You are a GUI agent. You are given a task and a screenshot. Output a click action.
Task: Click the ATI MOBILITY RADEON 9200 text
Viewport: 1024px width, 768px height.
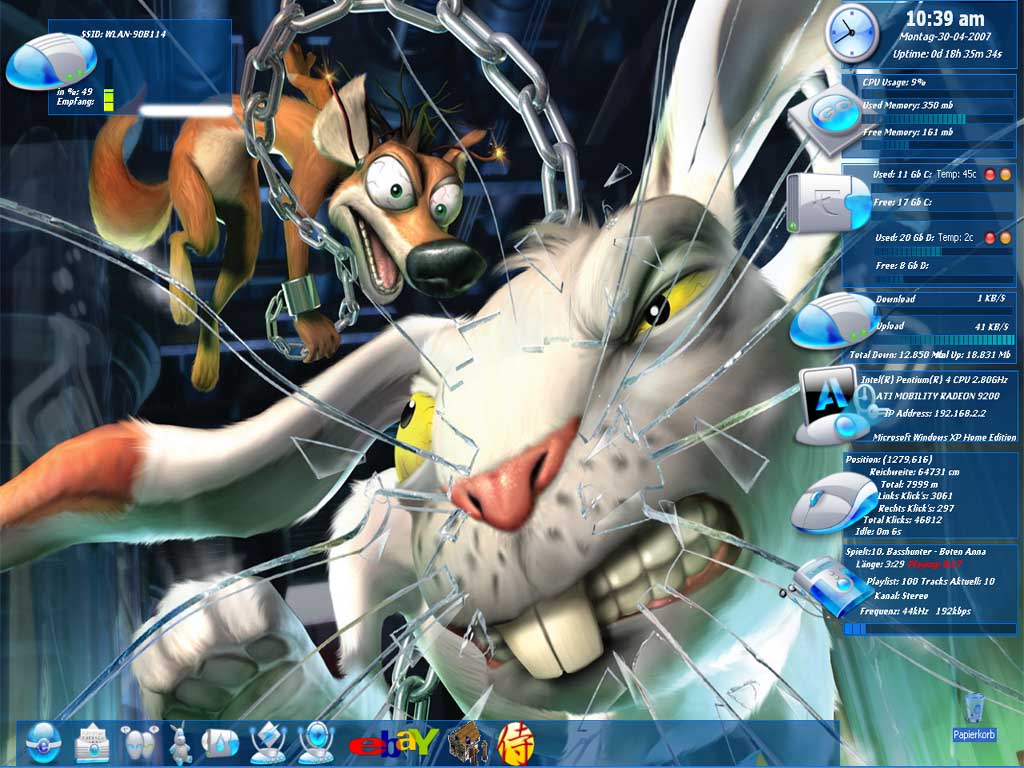coord(938,396)
